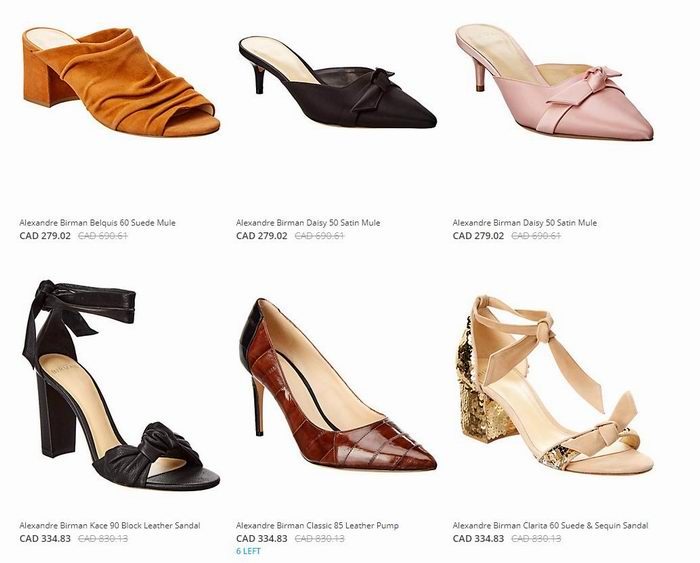Open the black Daisy 50 Satin Mule image

pos(338,83)
